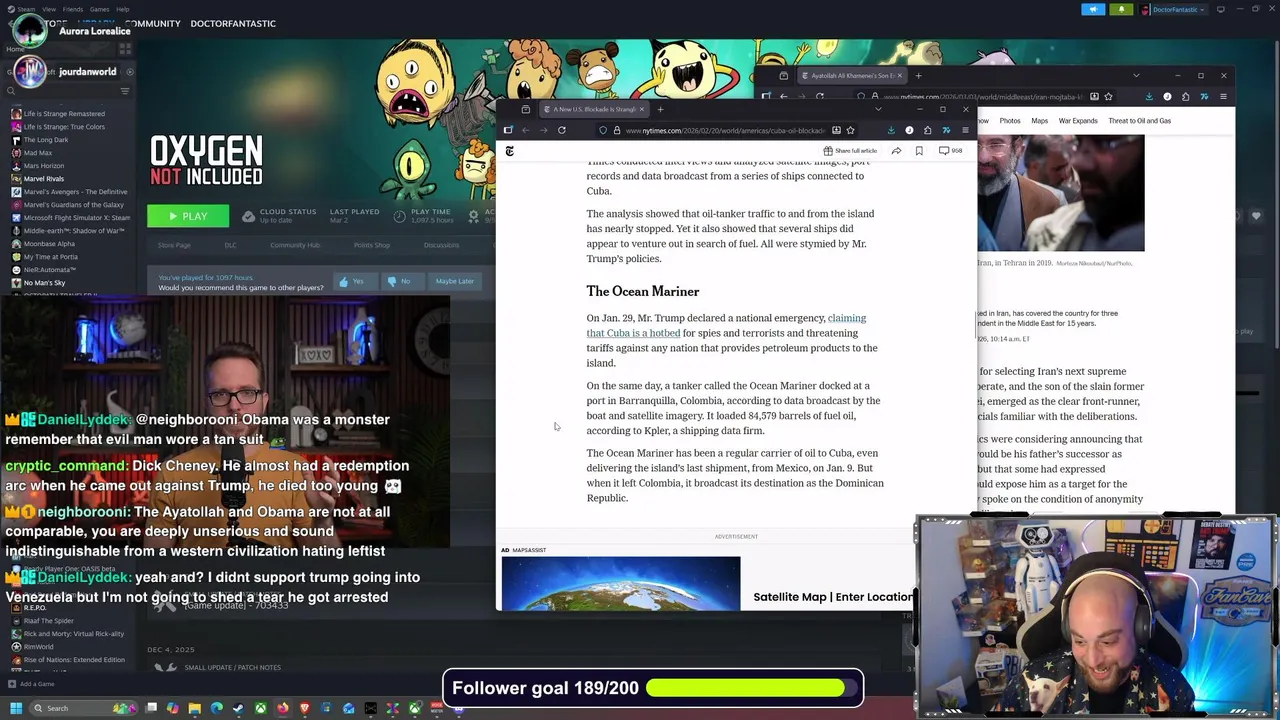This screenshot has width=1280, height=720.
Task: Open Firefox from the taskbar
Action: [x=283, y=708]
